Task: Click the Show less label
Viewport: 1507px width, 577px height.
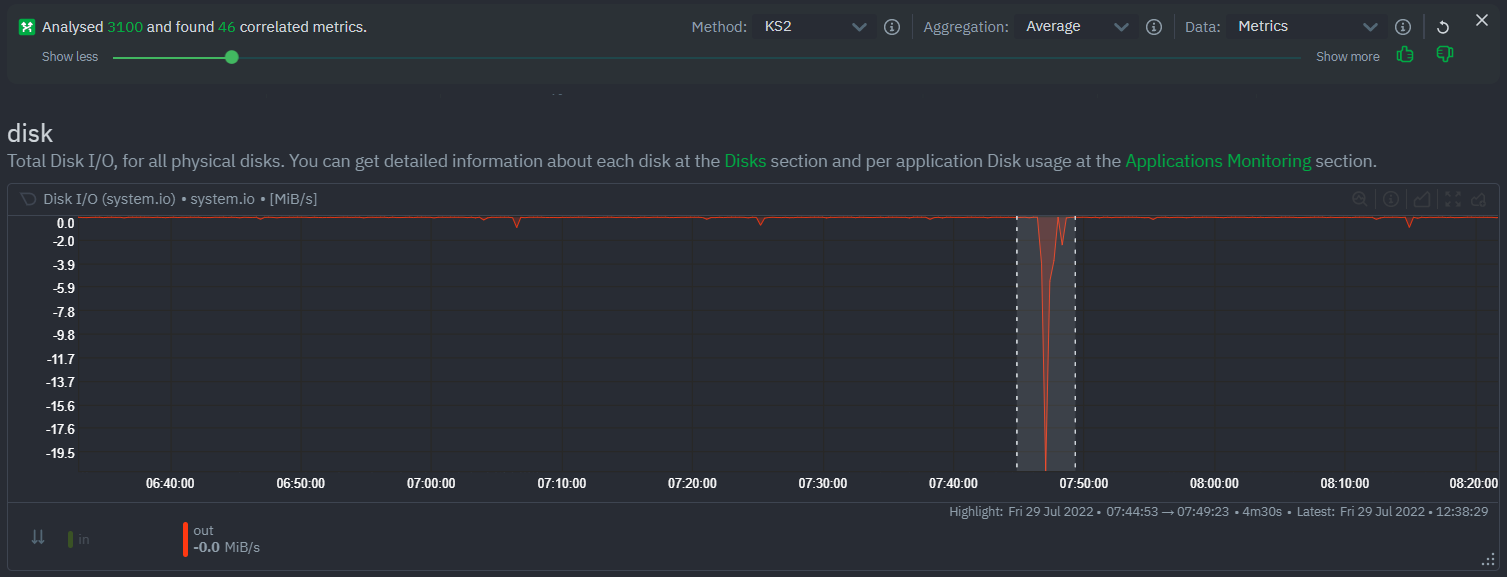Action: point(70,57)
